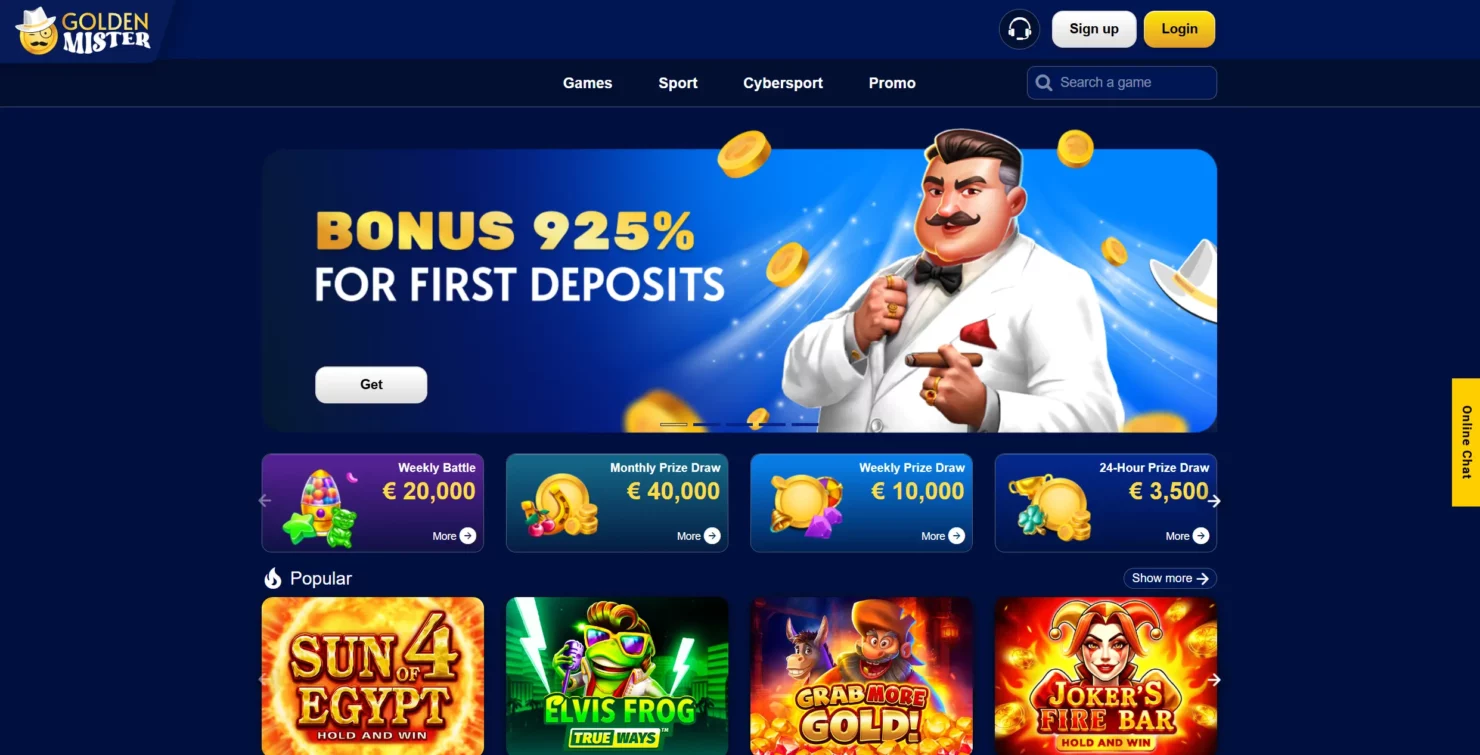The height and width of the screenshot is (755, 1480).
Task: Click the right arrow on prize cards carousel
Action: click(1214, 501)
